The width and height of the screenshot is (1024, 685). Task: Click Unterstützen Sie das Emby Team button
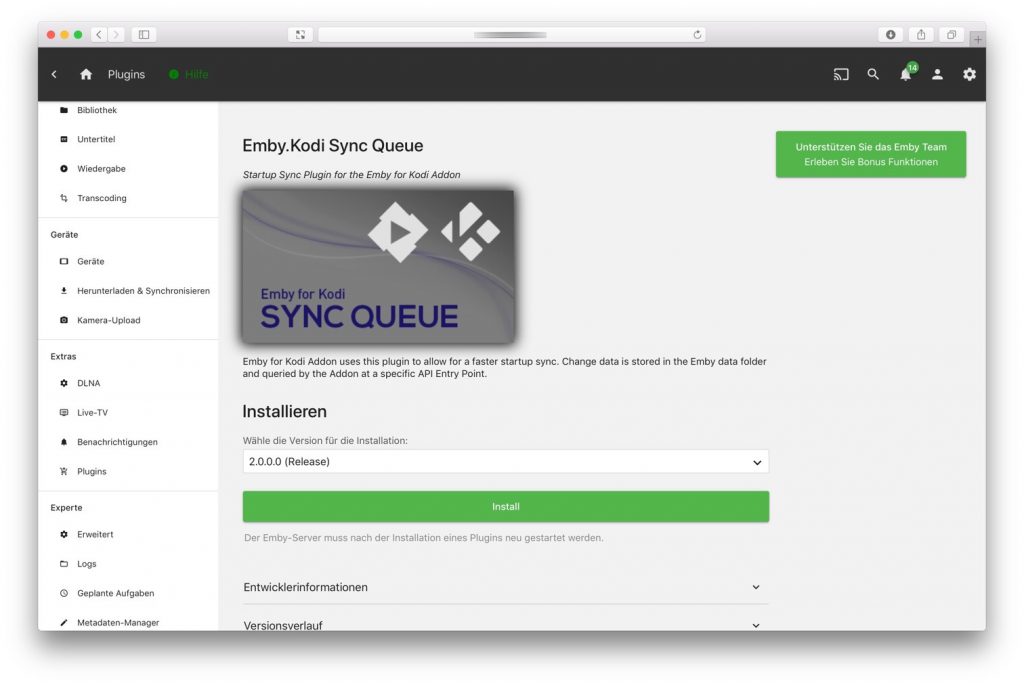(871, 155)
